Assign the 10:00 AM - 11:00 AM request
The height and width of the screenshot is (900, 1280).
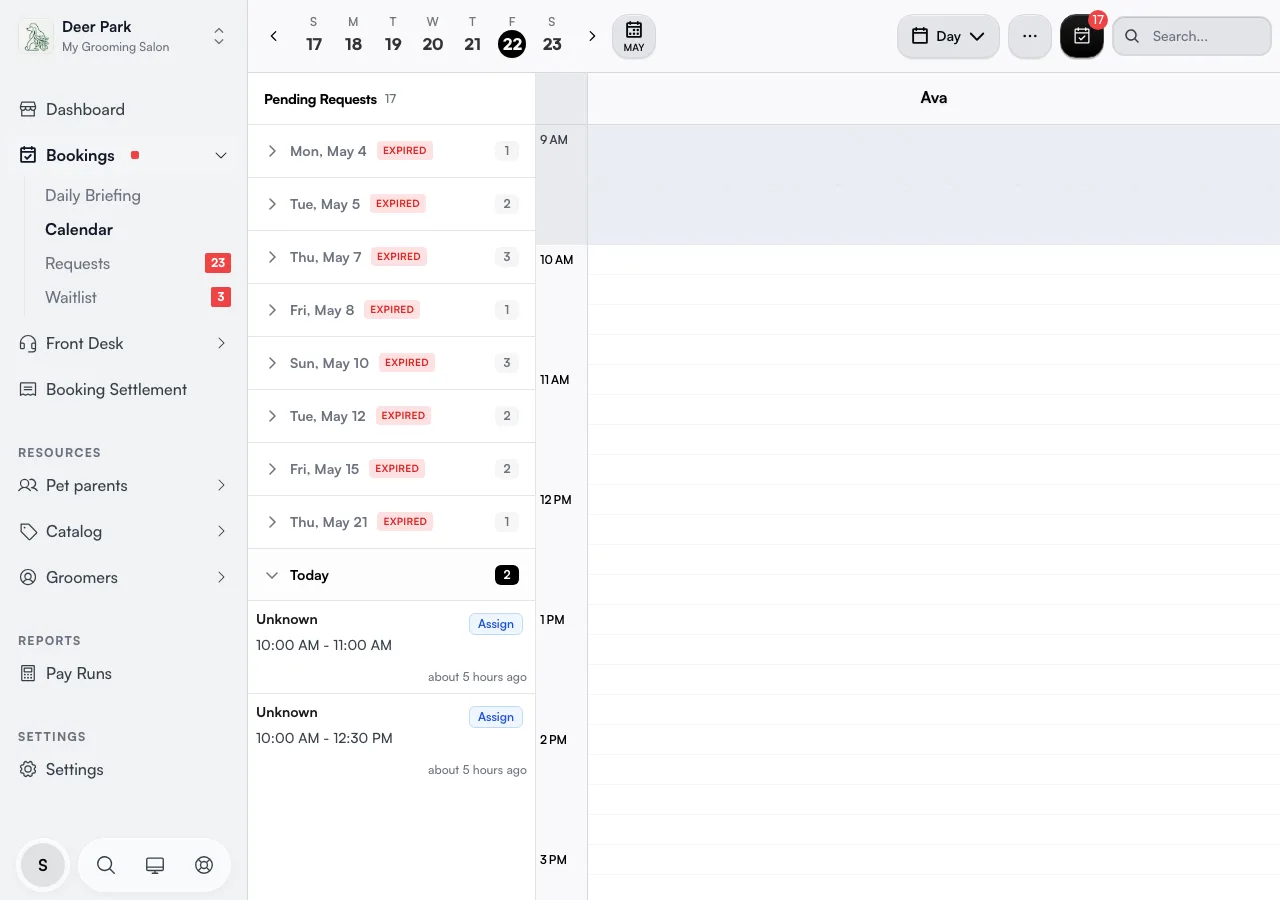point(496,624)
